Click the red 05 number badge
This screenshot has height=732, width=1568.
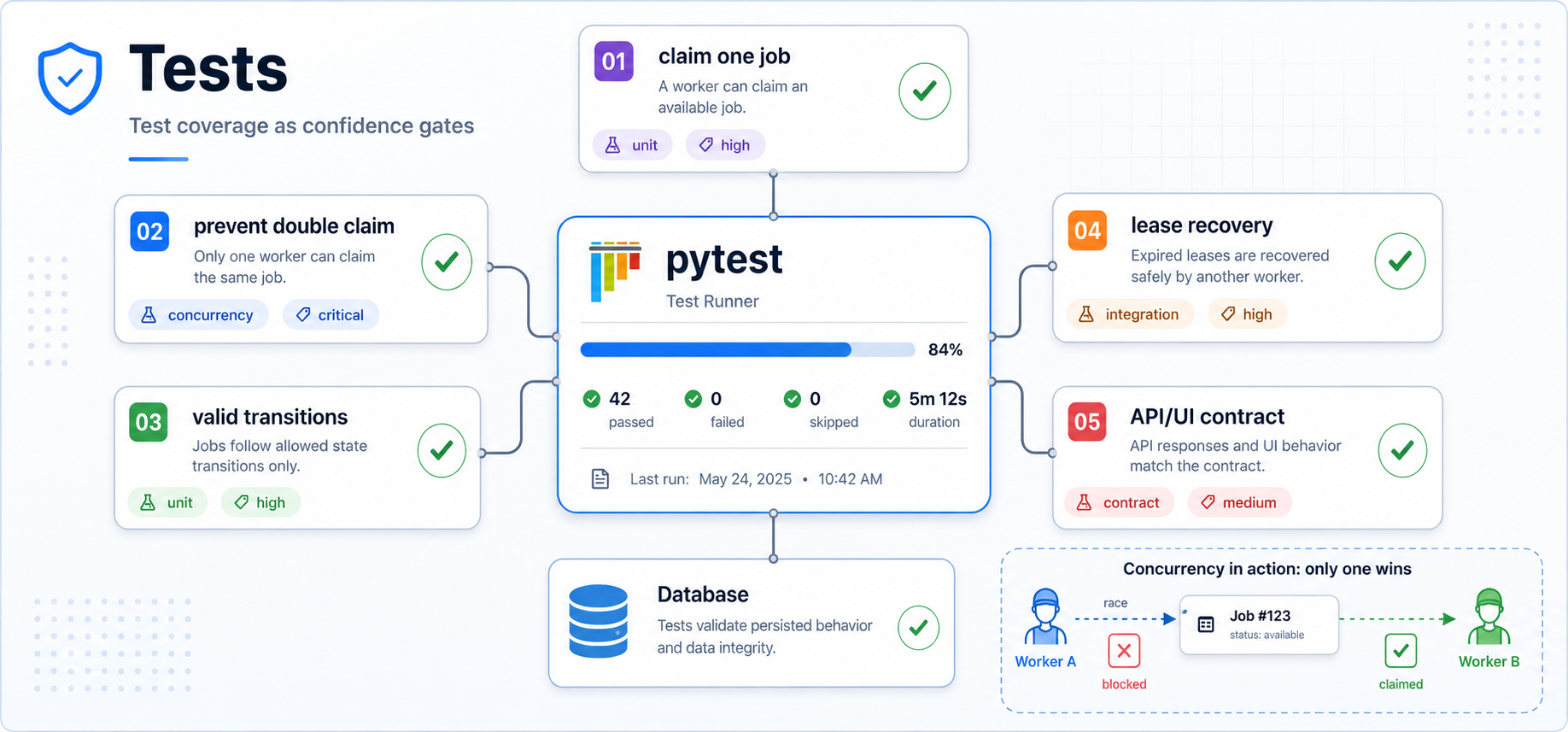pyautogui.click(x=1087, y=422)
